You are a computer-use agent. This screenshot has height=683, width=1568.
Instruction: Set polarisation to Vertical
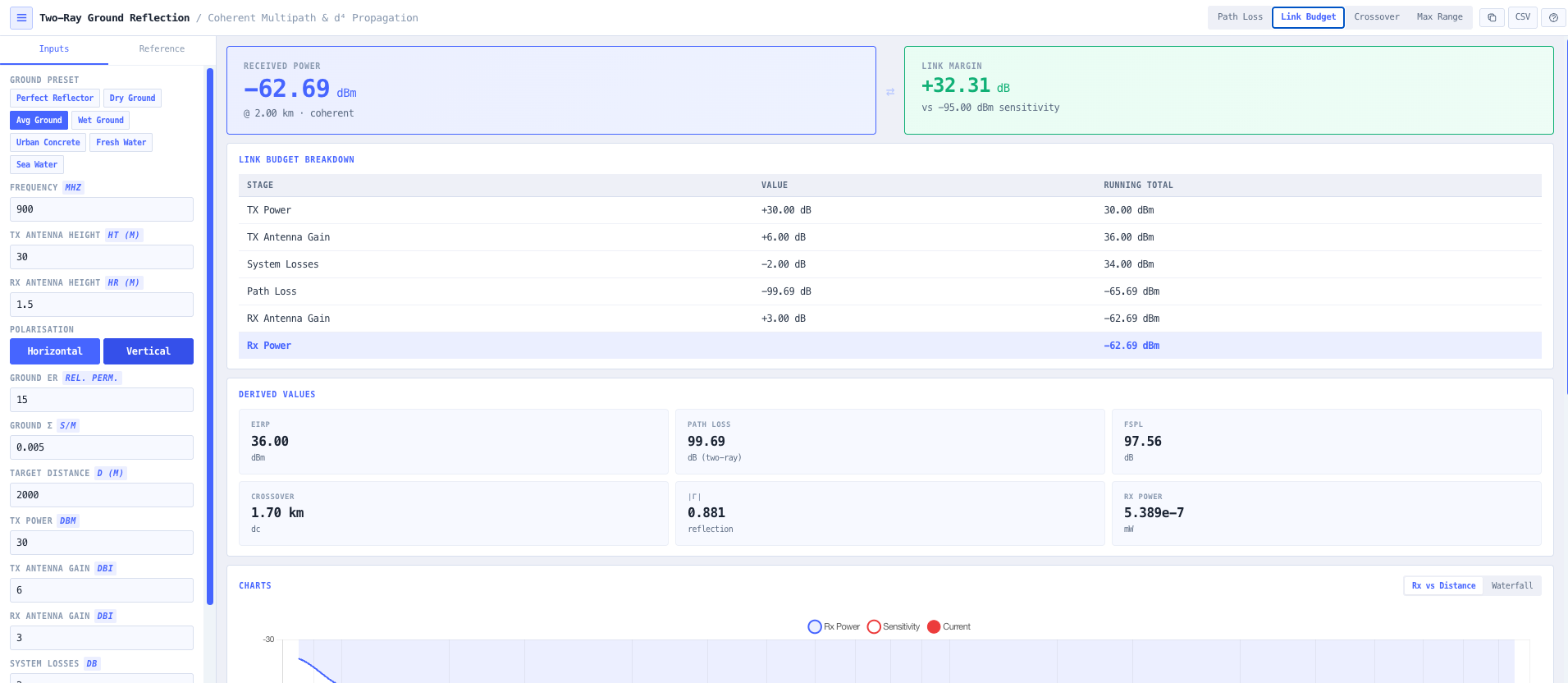pos(149,351)
